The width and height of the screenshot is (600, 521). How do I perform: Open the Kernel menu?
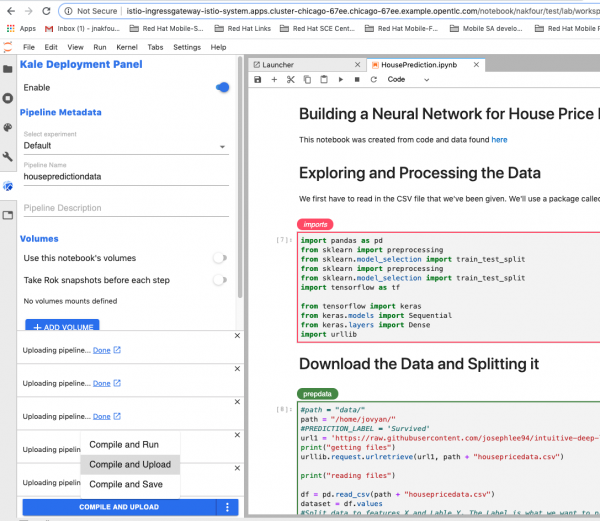point(127,47)
